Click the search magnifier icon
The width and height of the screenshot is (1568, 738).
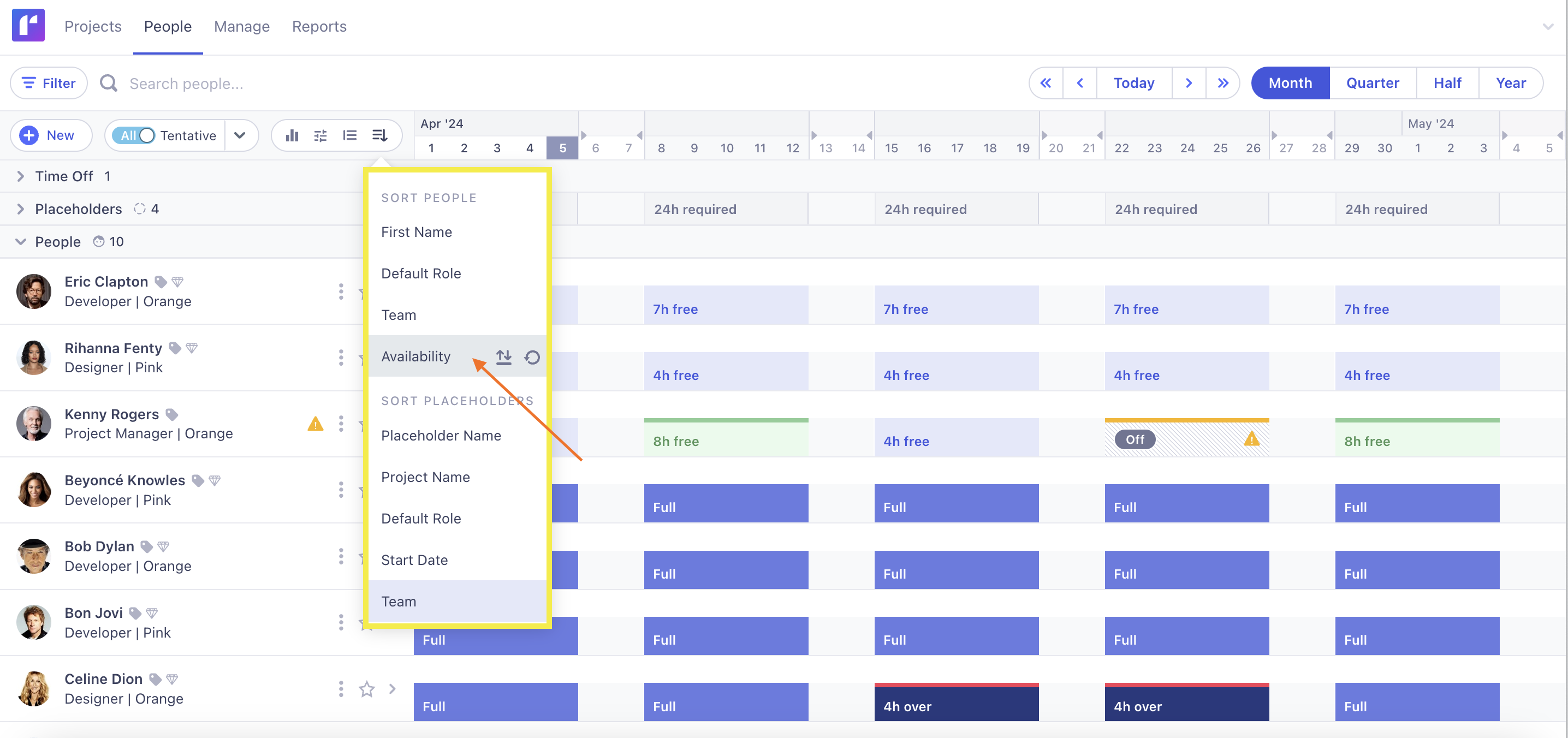(x=108, y=83)
